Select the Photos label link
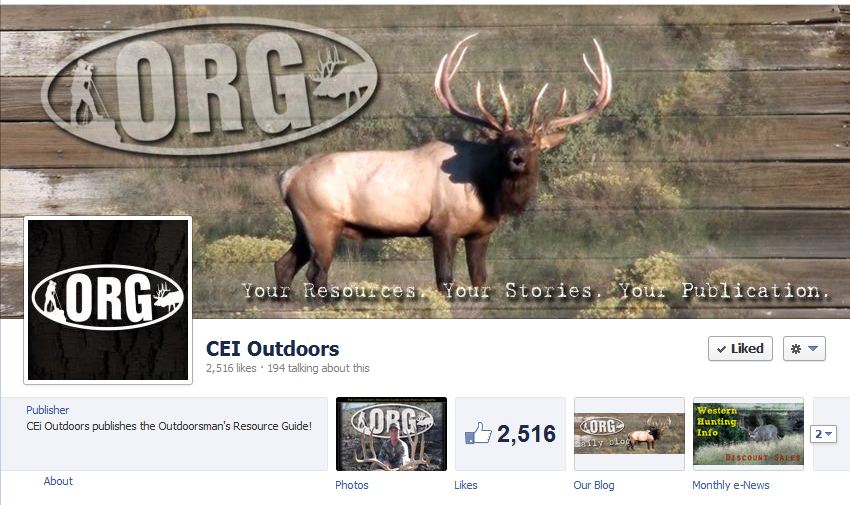Screen dimensions: 850x505 (352, 485)
